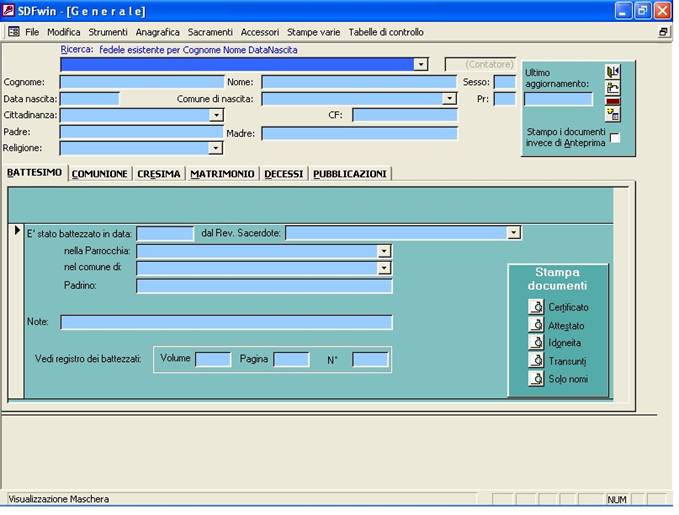This screenshot has width=679, height=515.
Task: Click into the Nome field
Action: point(359,82)
